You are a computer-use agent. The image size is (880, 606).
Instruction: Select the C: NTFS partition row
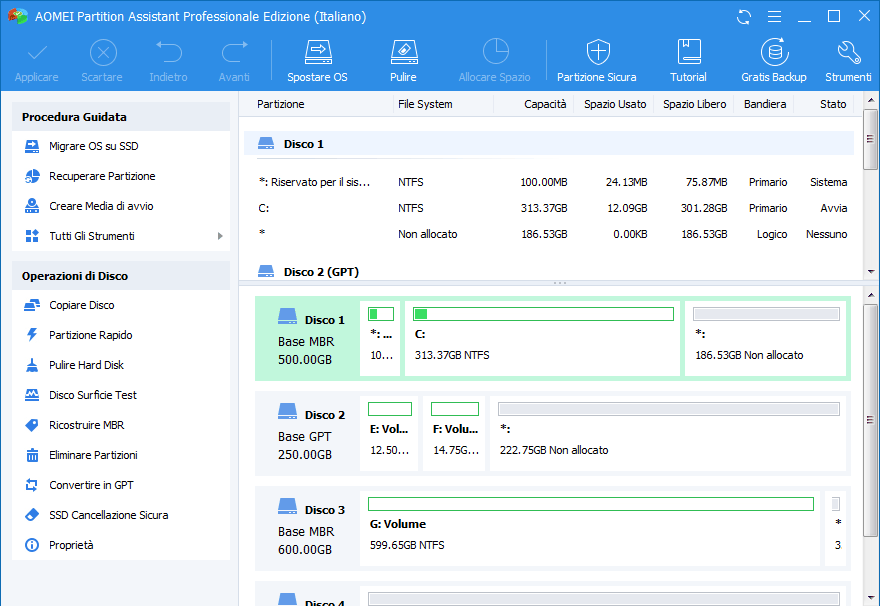point(550,208)
